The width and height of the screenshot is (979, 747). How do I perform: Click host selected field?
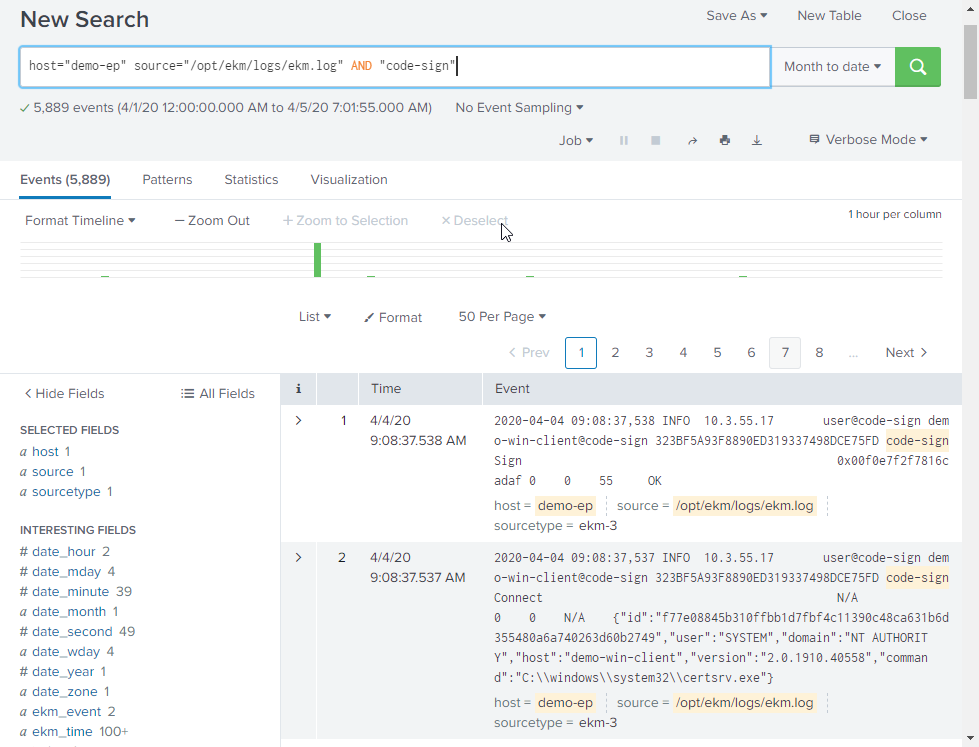coord(45,452)
